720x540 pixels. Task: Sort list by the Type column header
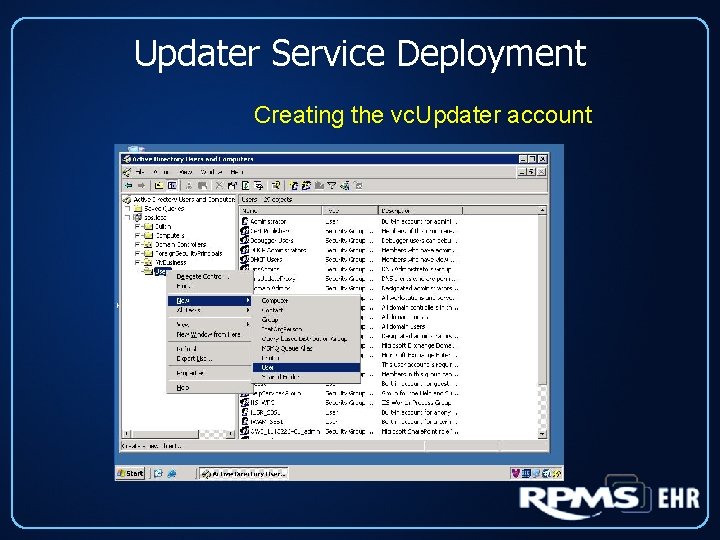(350, 211)
